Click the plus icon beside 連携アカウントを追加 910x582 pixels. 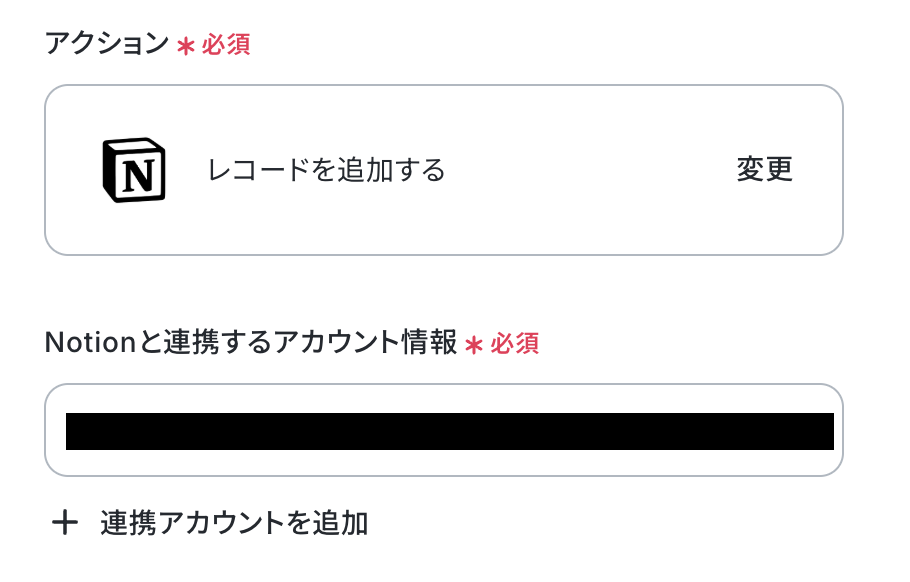click(x=65, y=523)
